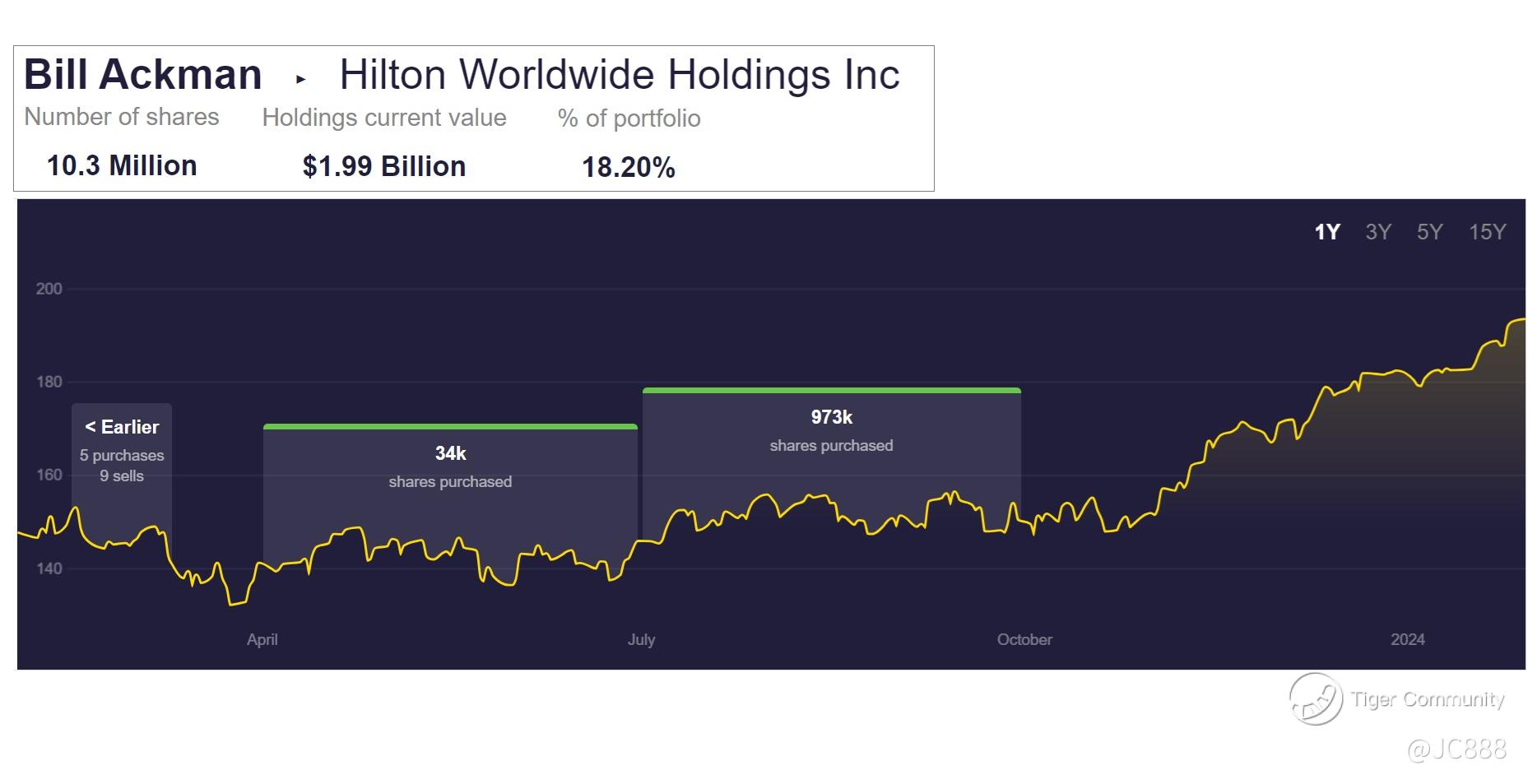Click the arrow between Ackman and Hilton

click(300, 80)
